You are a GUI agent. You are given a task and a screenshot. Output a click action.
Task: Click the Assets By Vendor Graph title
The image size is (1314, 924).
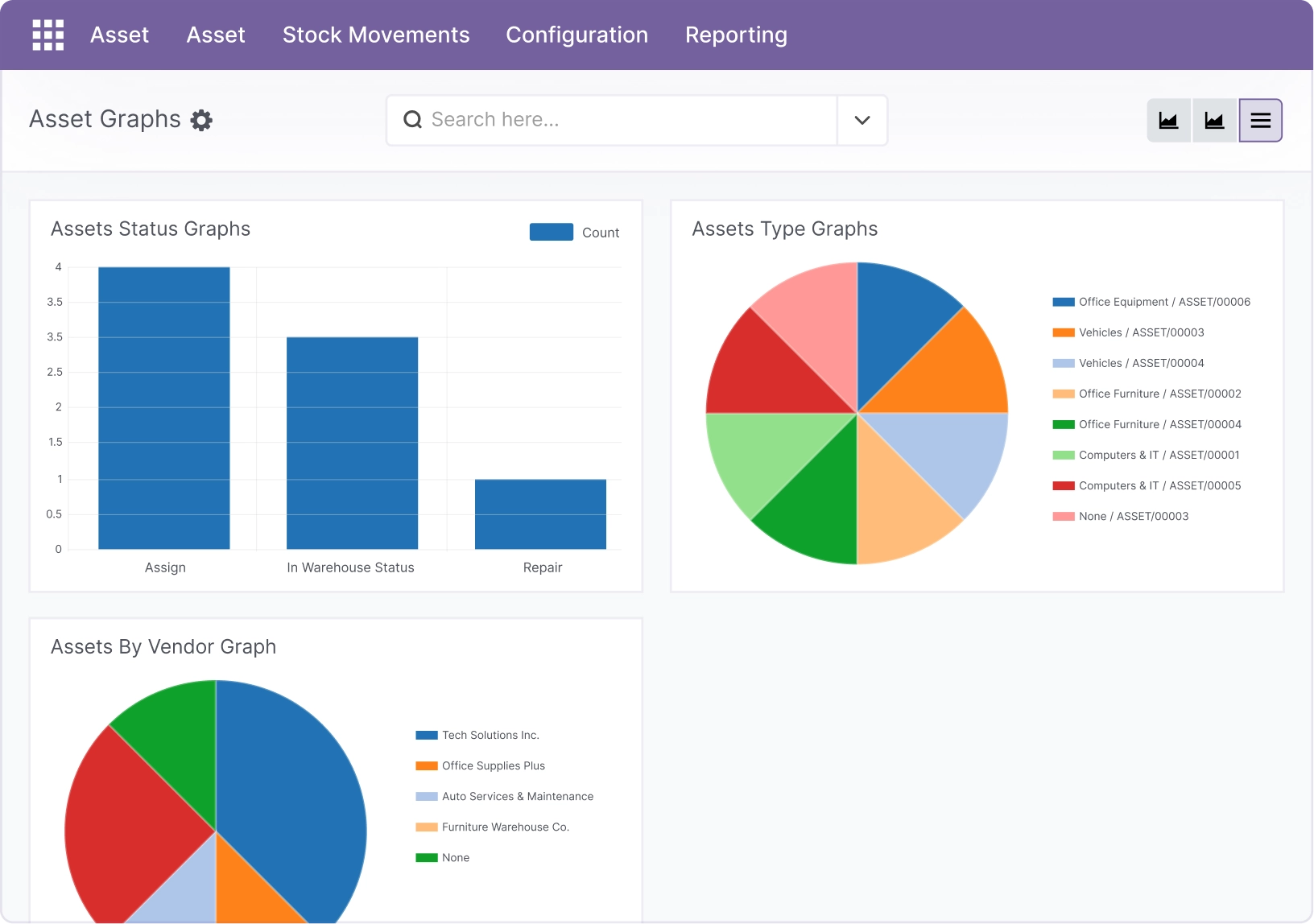[x=163, y=647]
